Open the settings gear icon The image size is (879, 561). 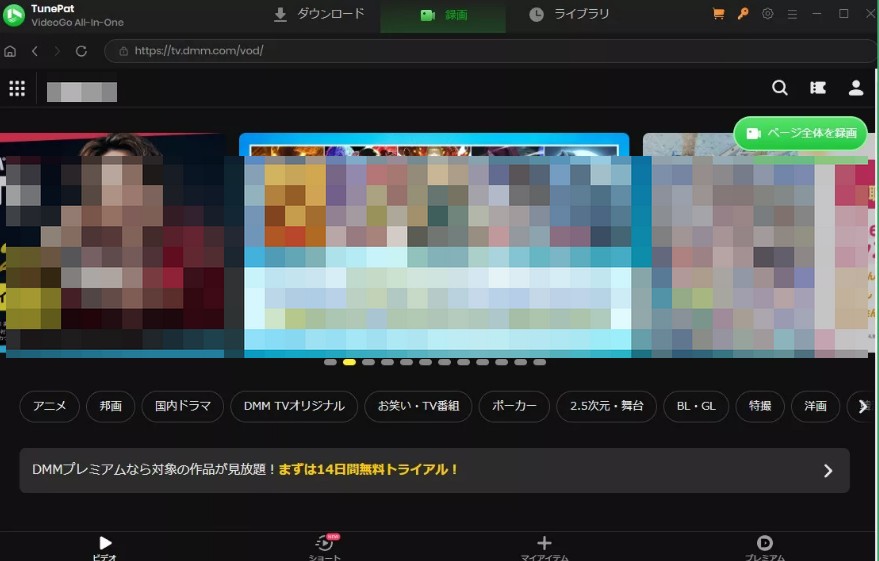(x=767, y=13)
